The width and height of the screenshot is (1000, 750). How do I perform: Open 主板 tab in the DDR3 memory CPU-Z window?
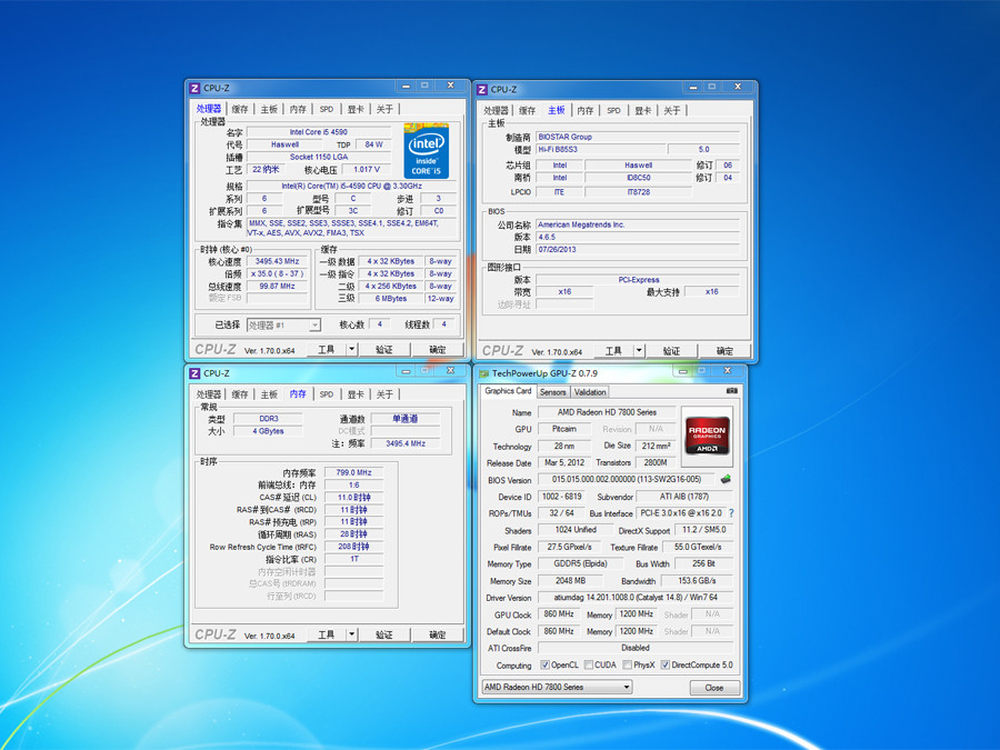click(269, 394)
